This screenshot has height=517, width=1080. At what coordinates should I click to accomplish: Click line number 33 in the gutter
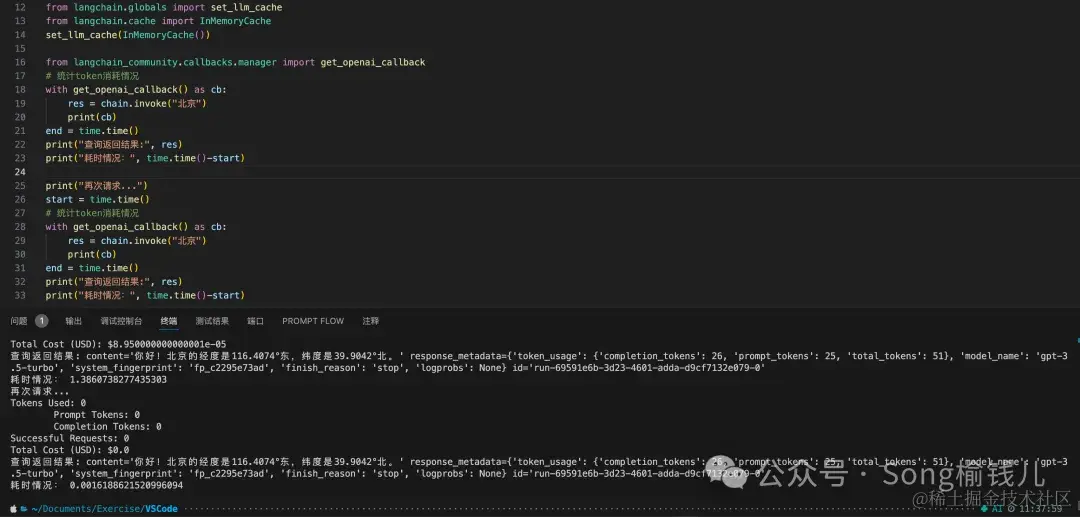point(19,295)
